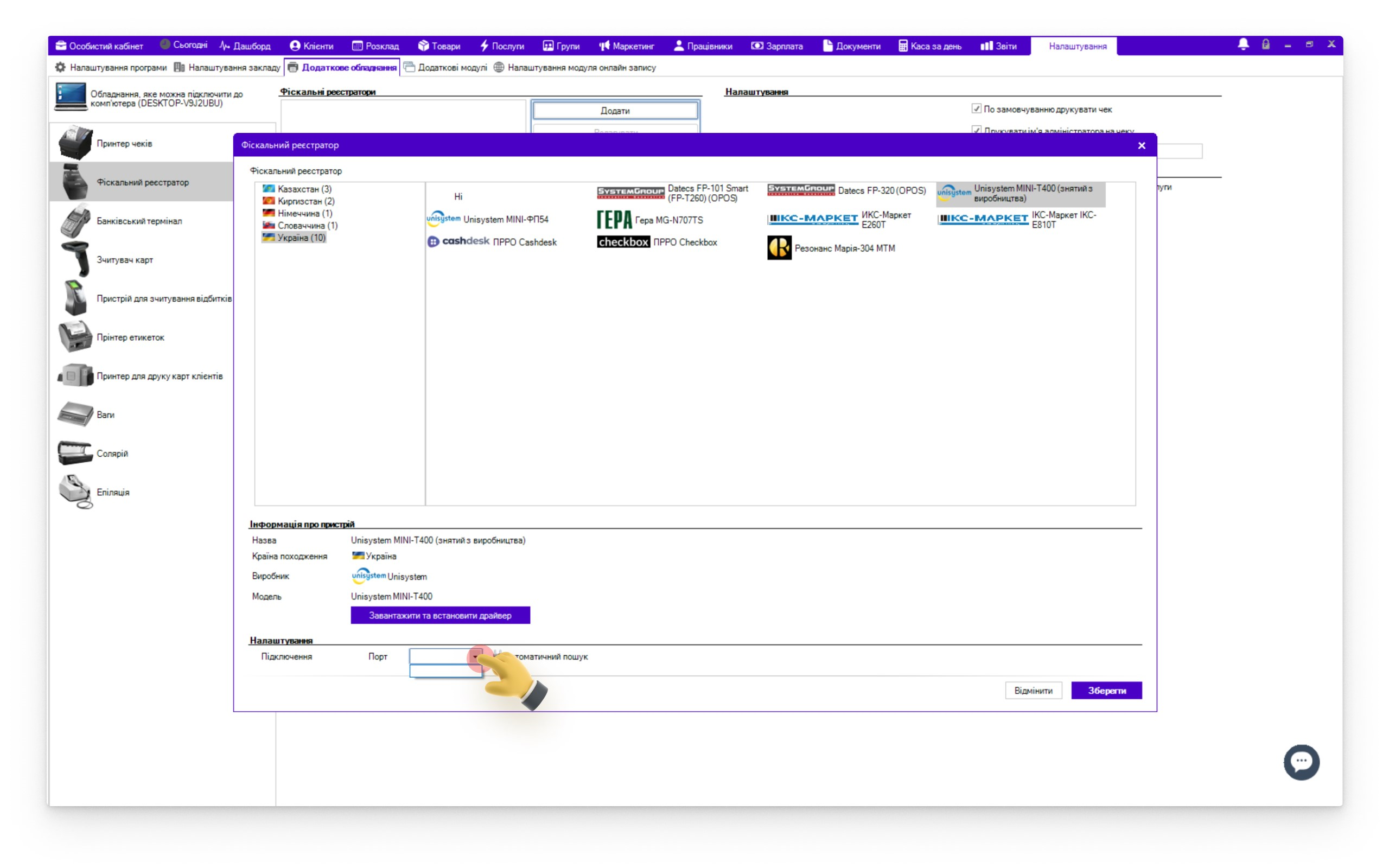Image resolution: width=1389 pixels, height=868 pixels.
Task: Click Завантажити та встановити драйвер button
Action: [x=440, y=615]
